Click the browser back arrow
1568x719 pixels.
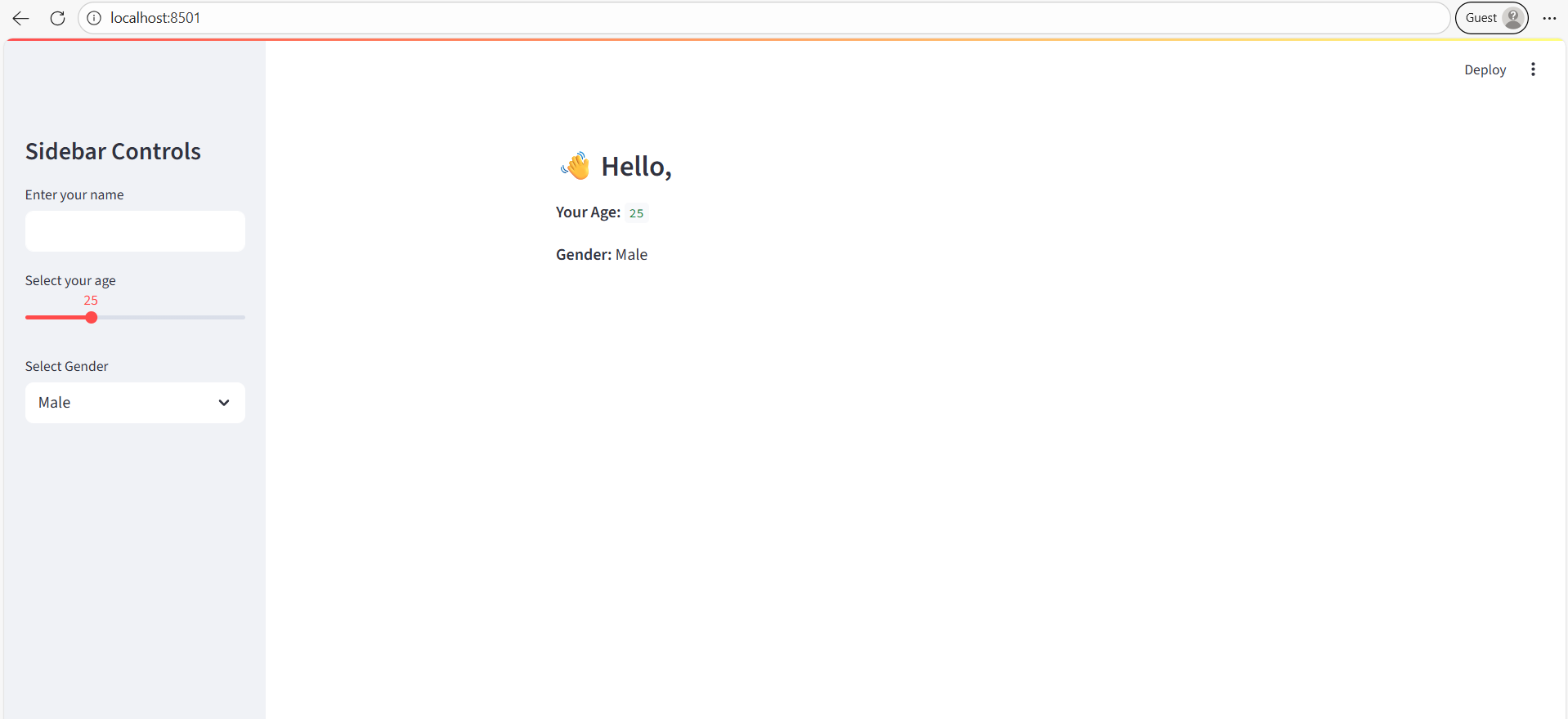click(21, 18)
